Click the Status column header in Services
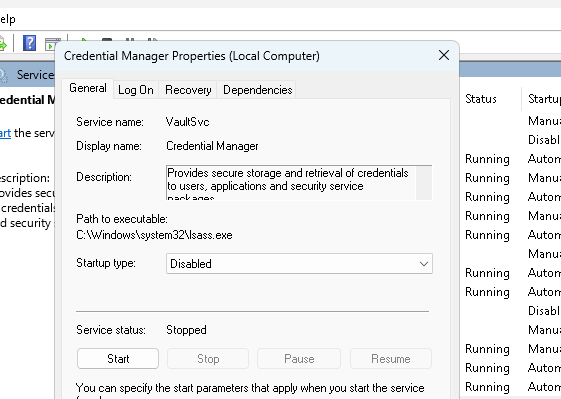The image size is (561, 399). (x=480, y=99)
